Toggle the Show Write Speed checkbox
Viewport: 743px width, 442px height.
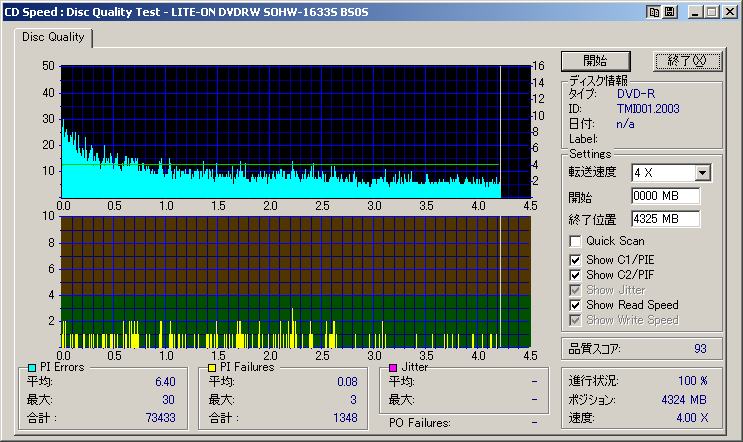[575, 320]
